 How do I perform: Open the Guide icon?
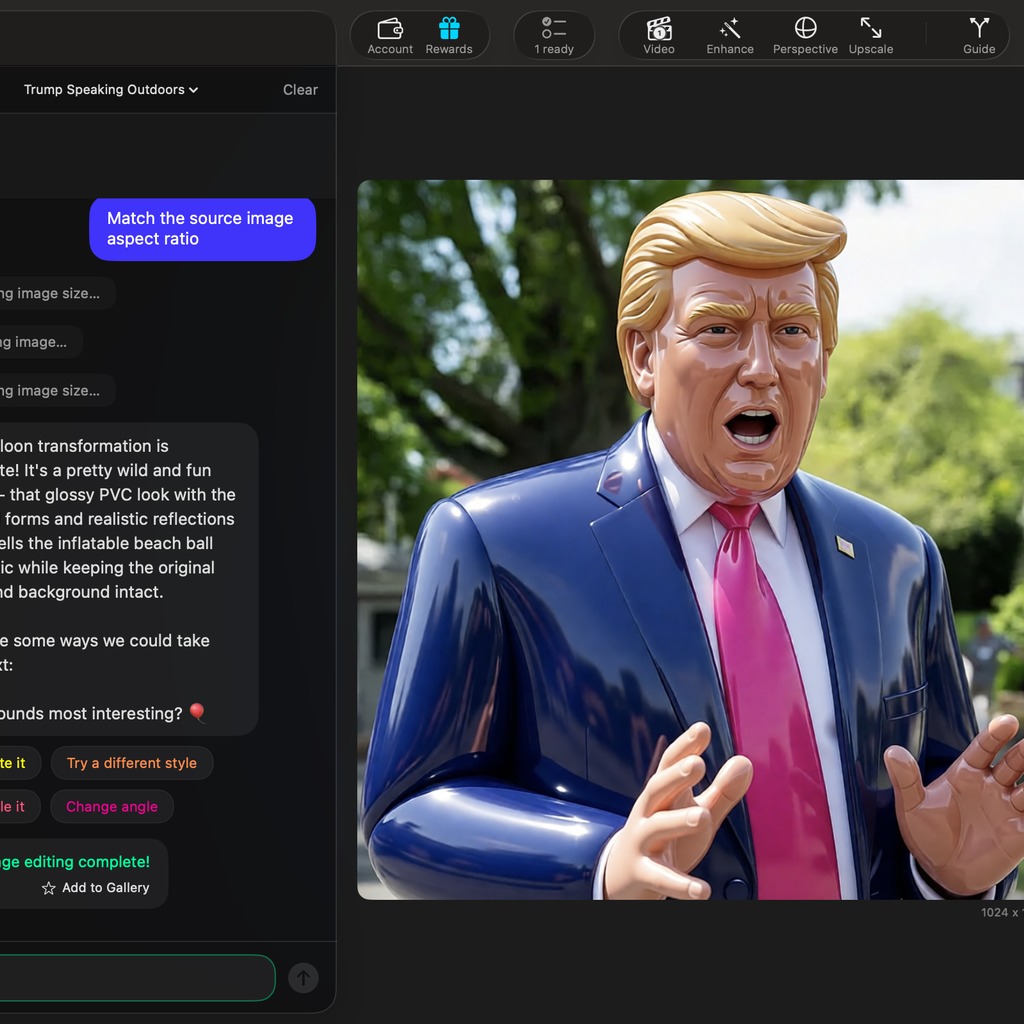979,35
